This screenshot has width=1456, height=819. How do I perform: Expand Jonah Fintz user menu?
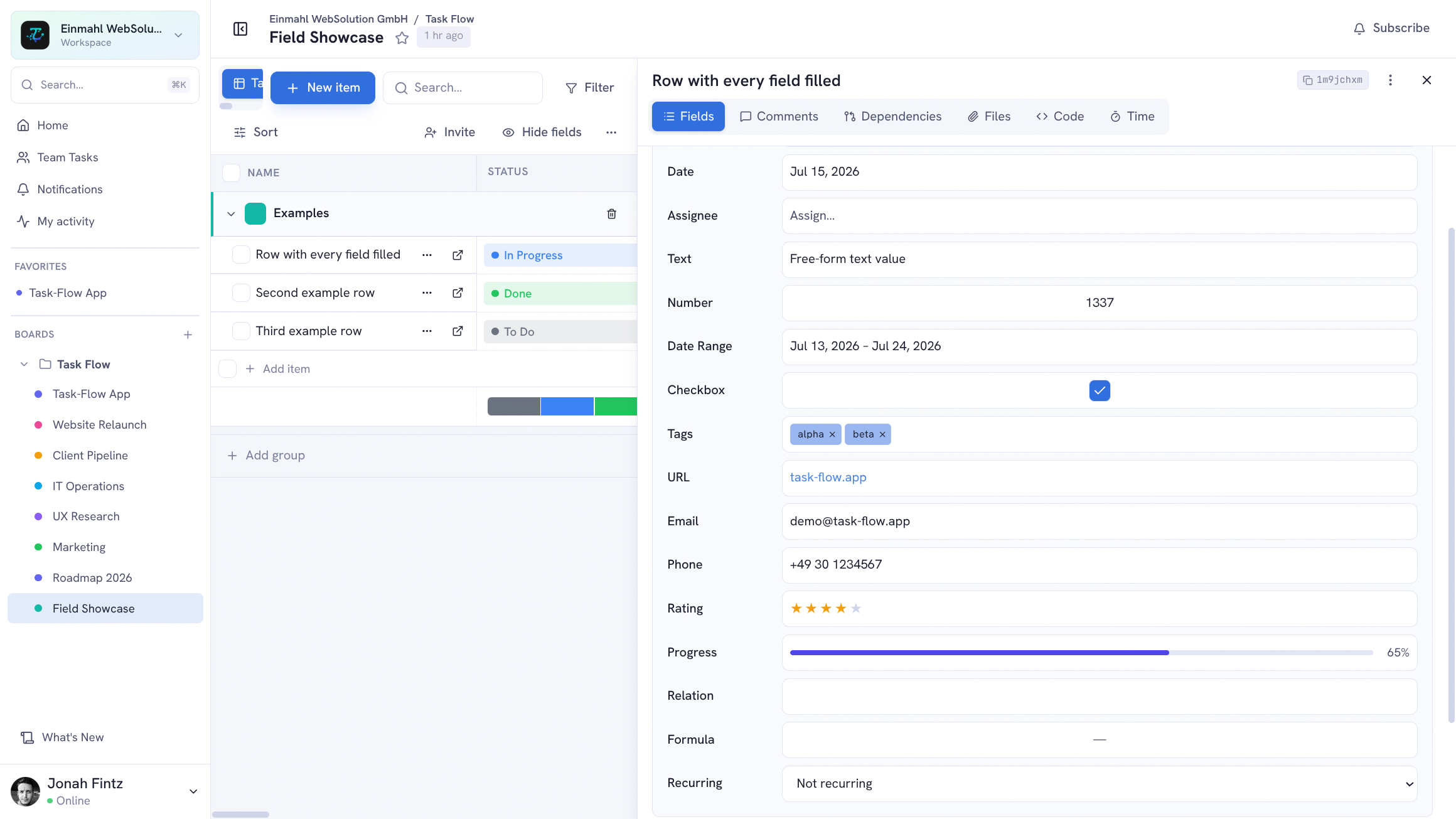click(193, 792)
